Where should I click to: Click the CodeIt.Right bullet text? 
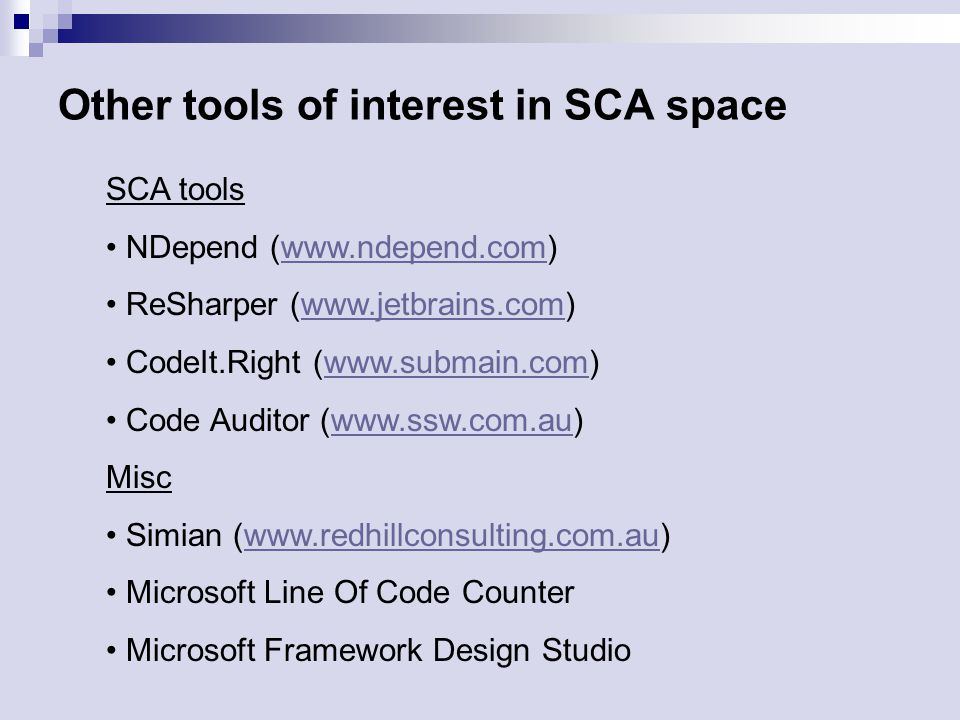[213, 362]
